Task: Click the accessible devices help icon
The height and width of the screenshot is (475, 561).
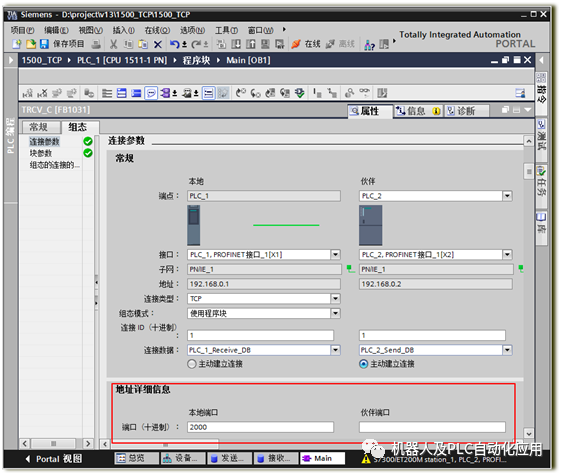Action: pyautogui.click(x=369, y=45)
